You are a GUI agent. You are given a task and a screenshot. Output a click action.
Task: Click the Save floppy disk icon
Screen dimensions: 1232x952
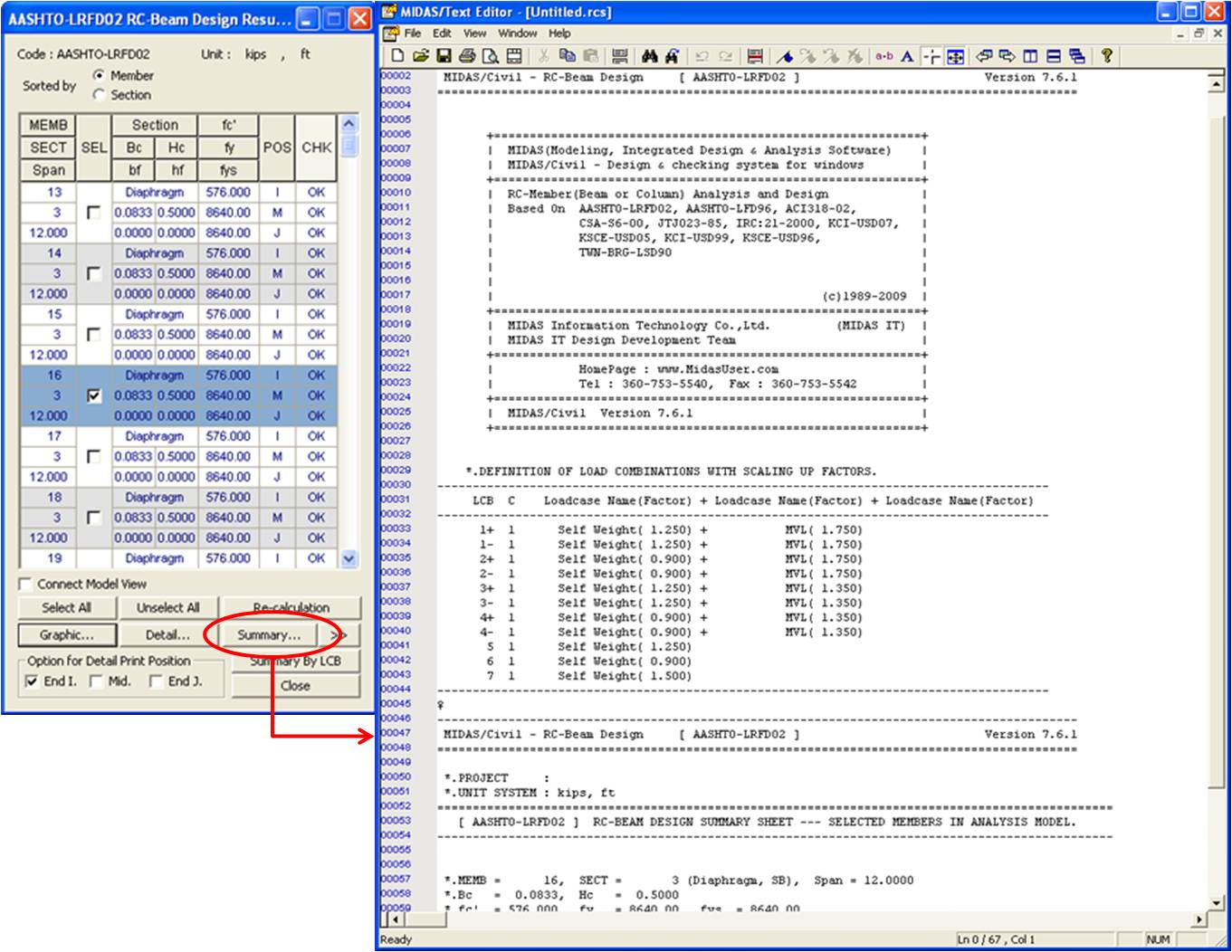[444, 56]
